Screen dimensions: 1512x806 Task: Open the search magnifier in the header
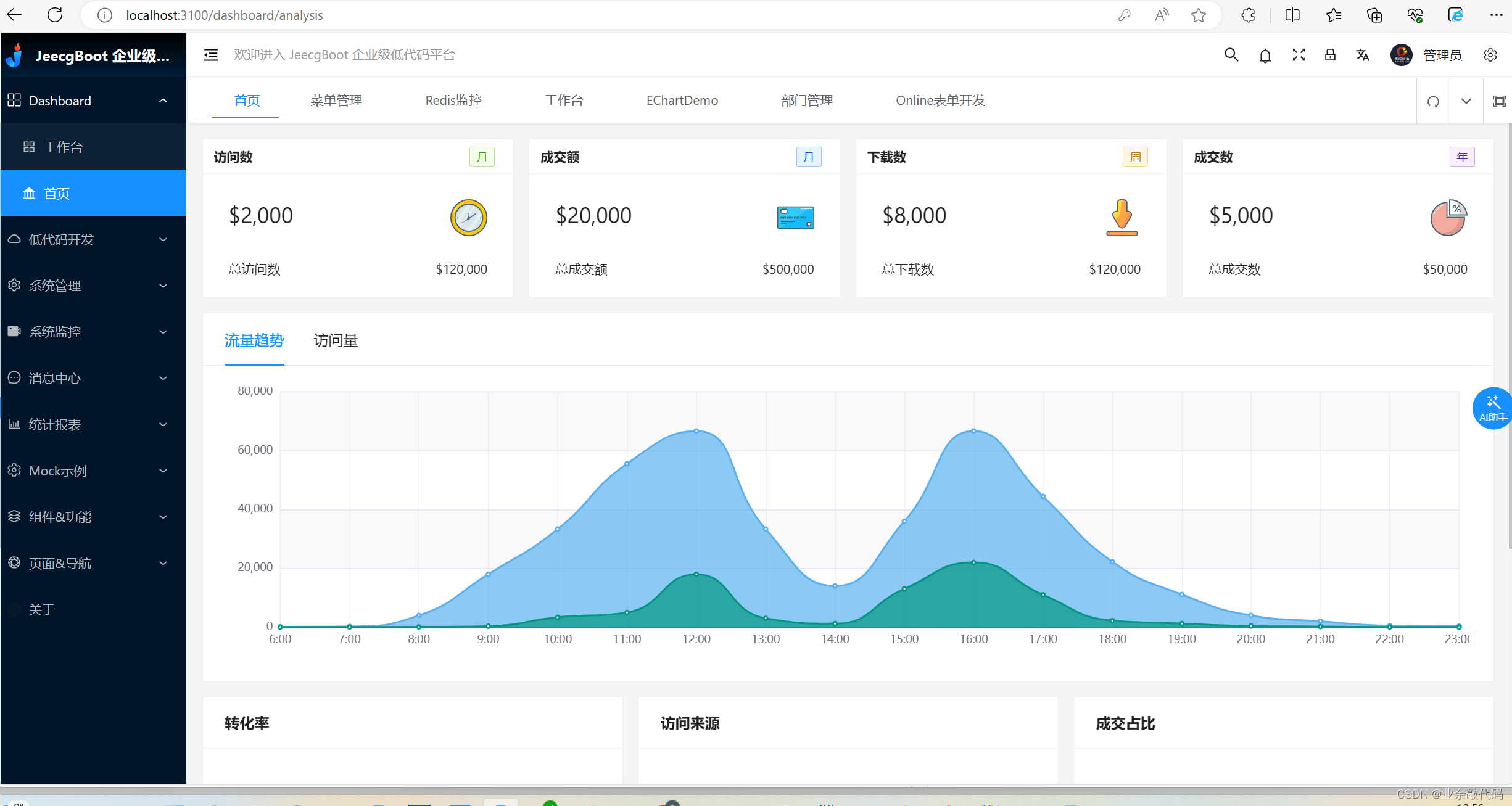pyautogui.click(x=1231, y=55)
